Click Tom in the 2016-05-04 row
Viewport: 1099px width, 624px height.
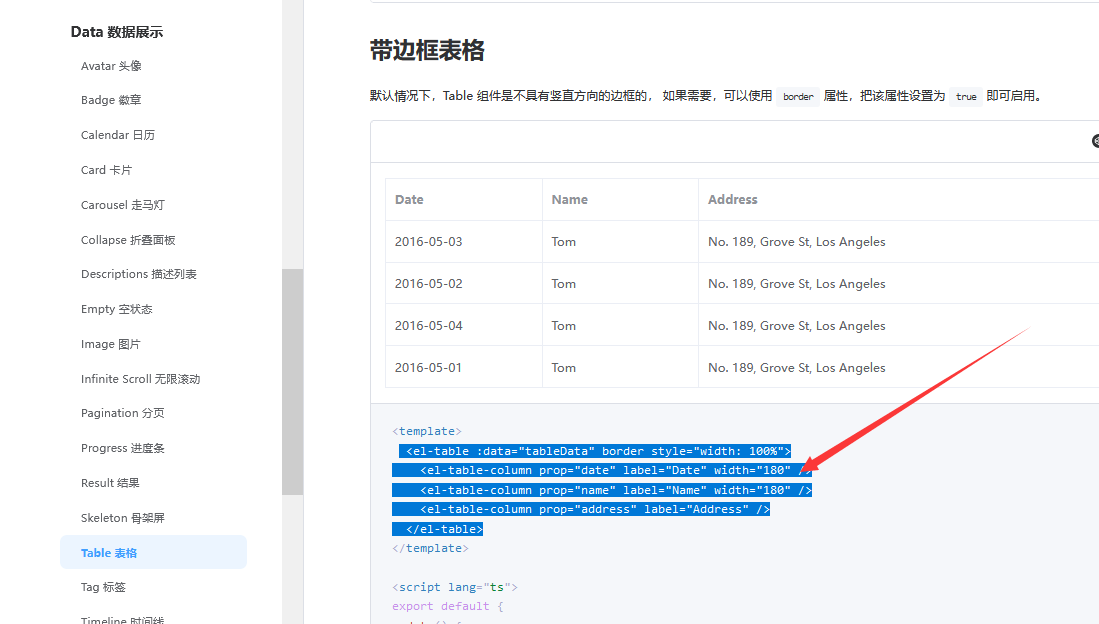pos(620,326)
